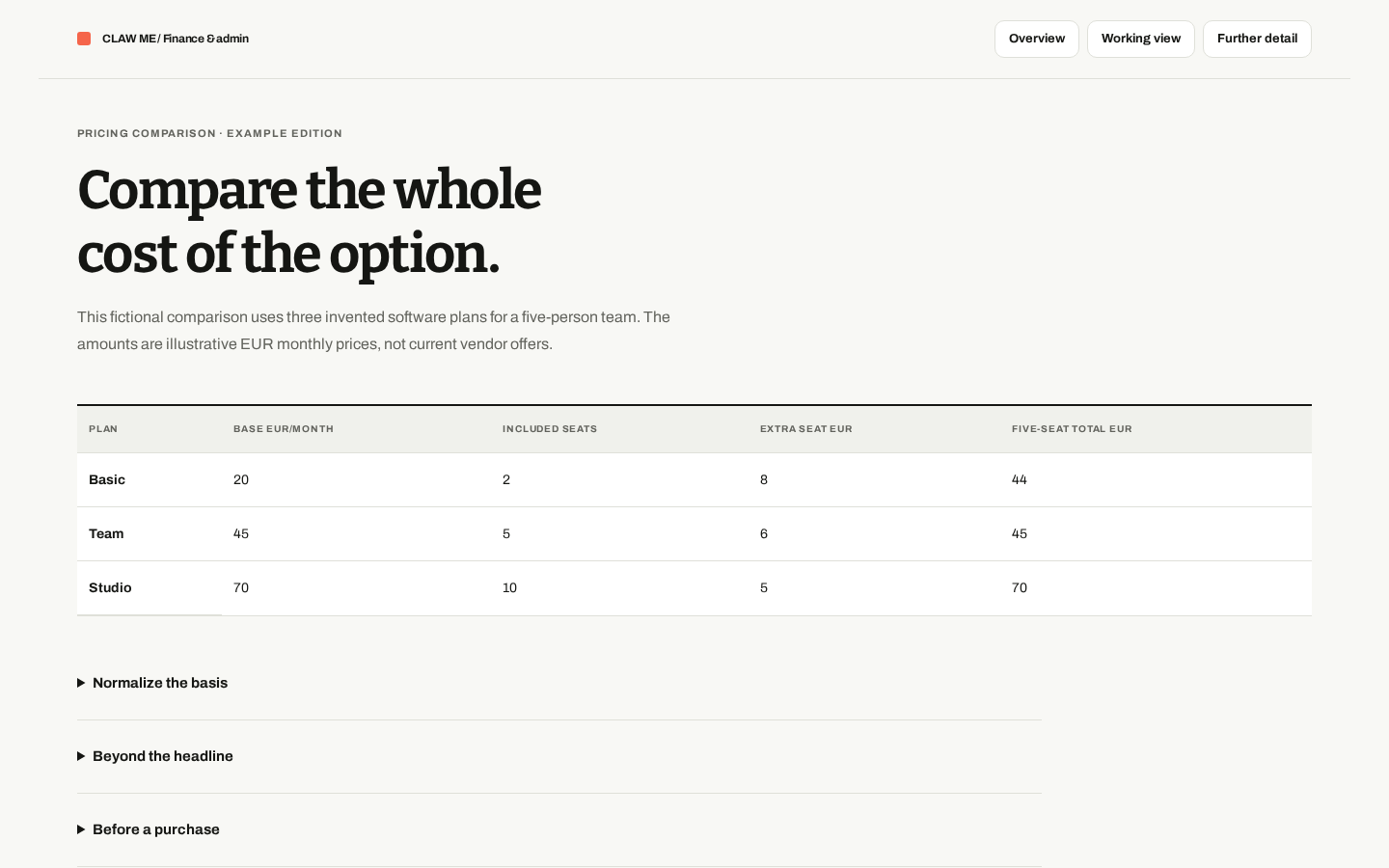This screenshot has width=1389, height=868.
Task: Click Team included seats value 5
Action: pyautogui.click(x=506, y=533)
